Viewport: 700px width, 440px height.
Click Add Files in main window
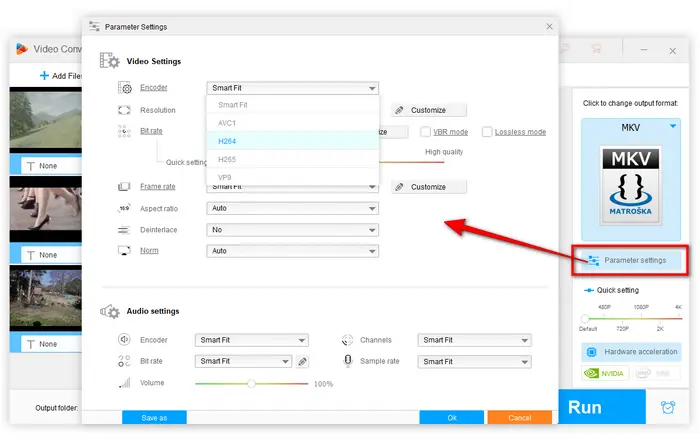pos(61,76)
